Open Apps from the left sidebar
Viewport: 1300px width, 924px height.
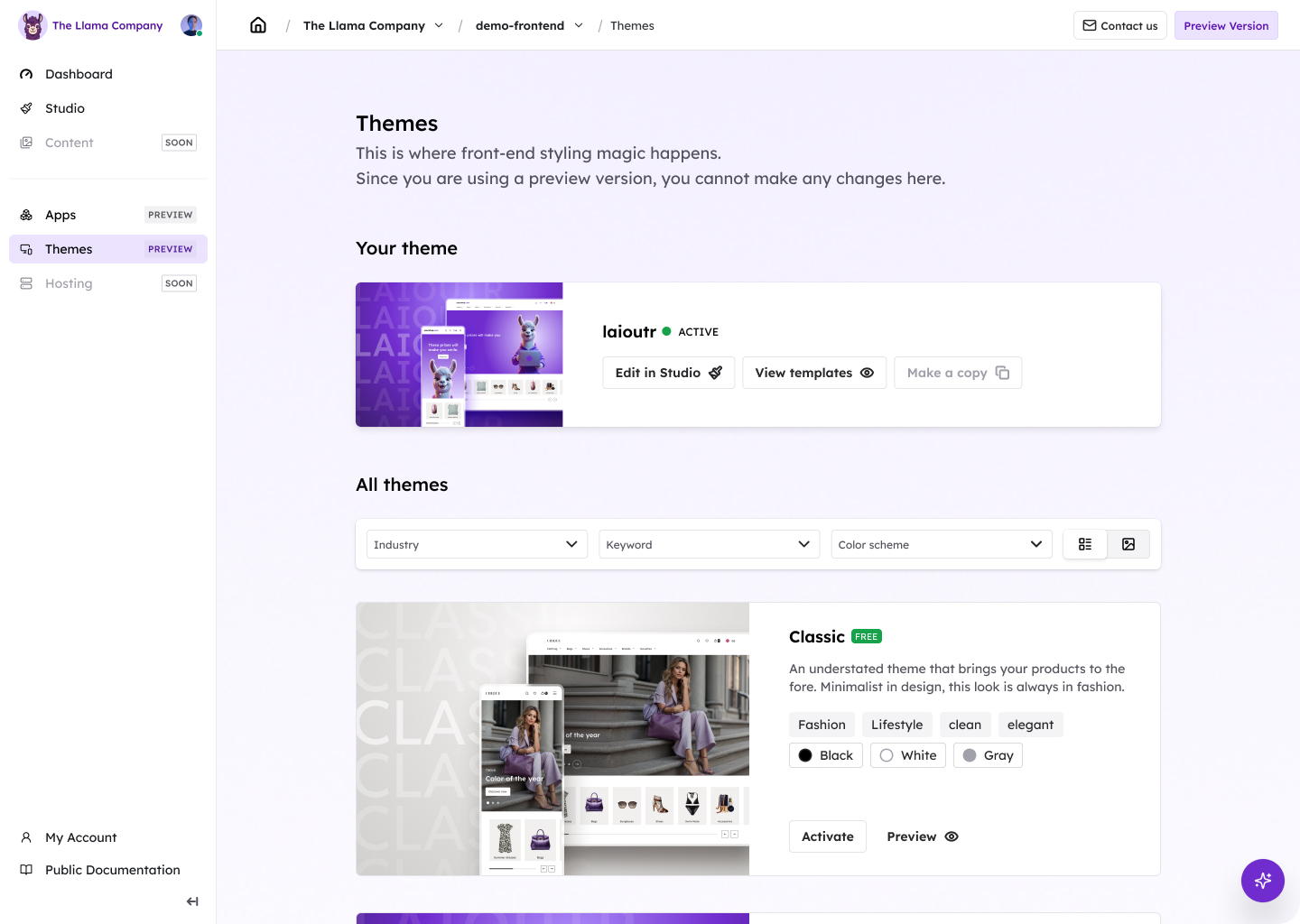[x=60, y=215]
